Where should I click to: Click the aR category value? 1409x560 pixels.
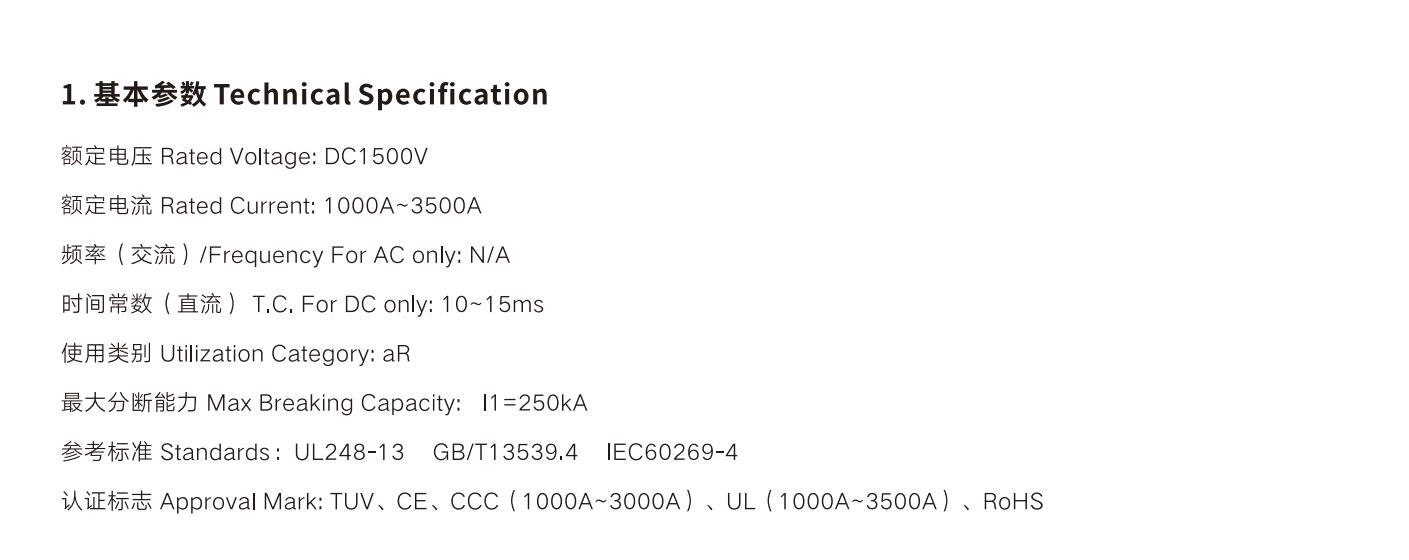coord(397,354)
